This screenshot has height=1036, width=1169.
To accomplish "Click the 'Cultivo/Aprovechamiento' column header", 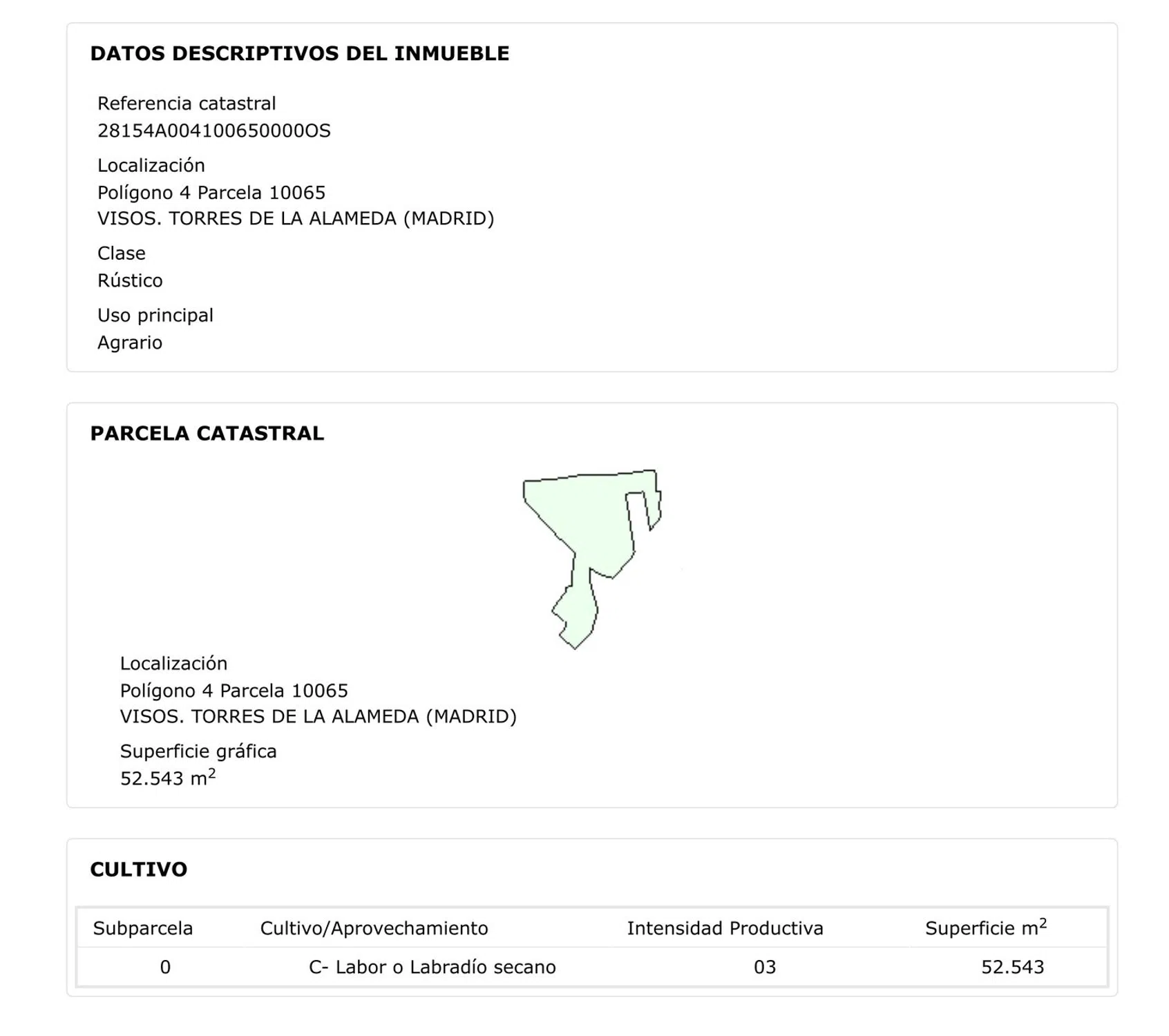I will (374, 928).
